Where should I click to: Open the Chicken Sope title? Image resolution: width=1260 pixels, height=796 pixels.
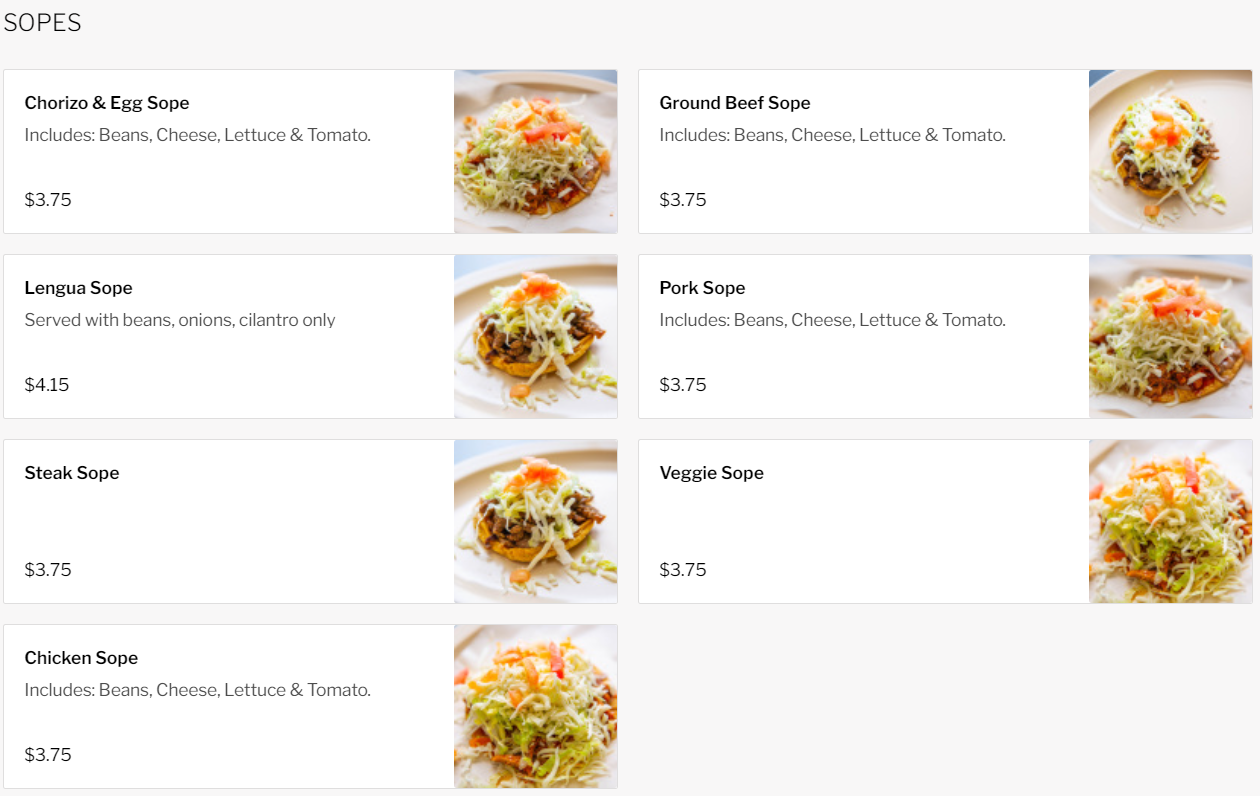[81, 658]
